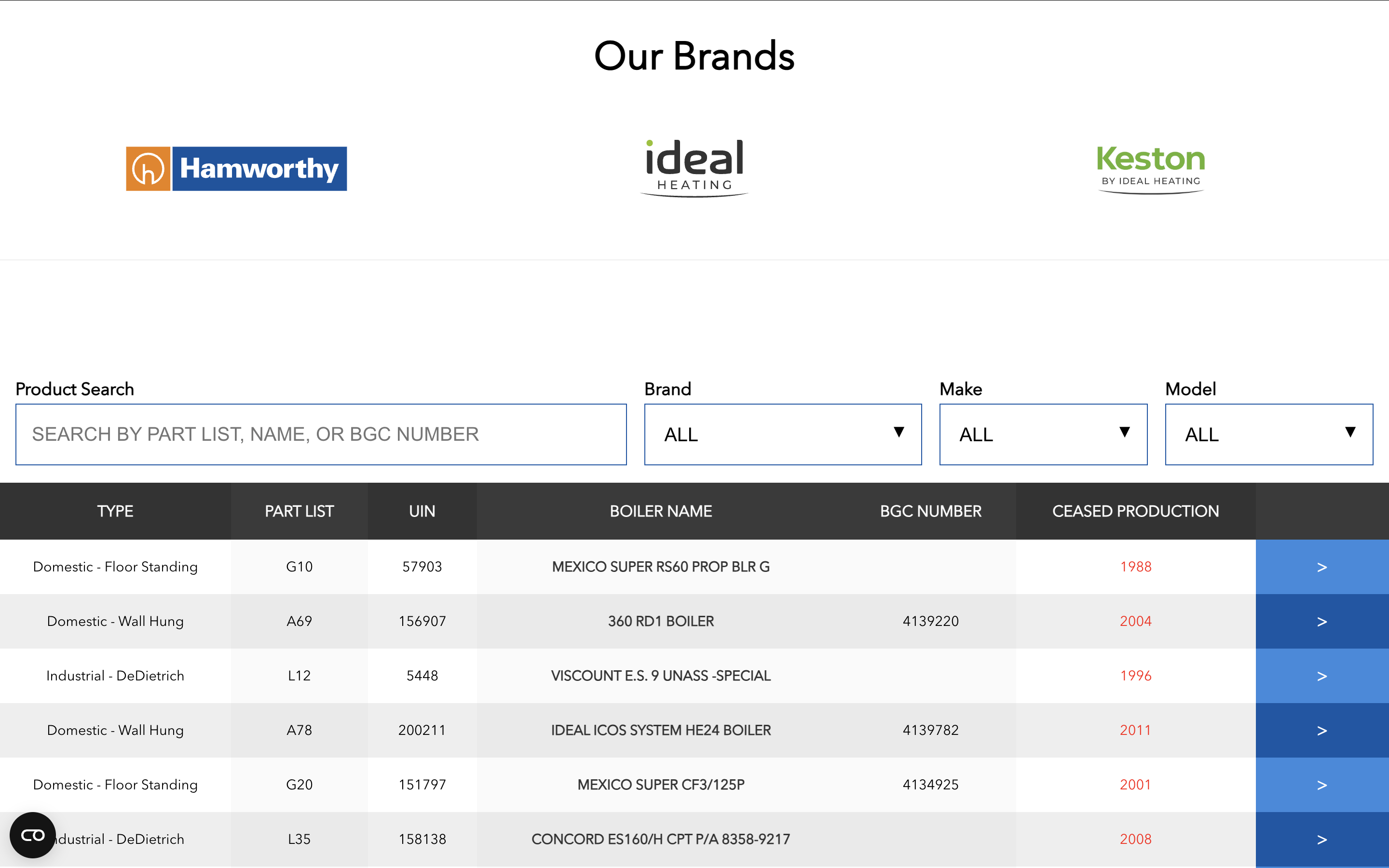The width and height of the screenshot is (1389, 868).
Task: Open details arrow for VISCOUNT E.S. 9 row
Action: coord(1322,676)
